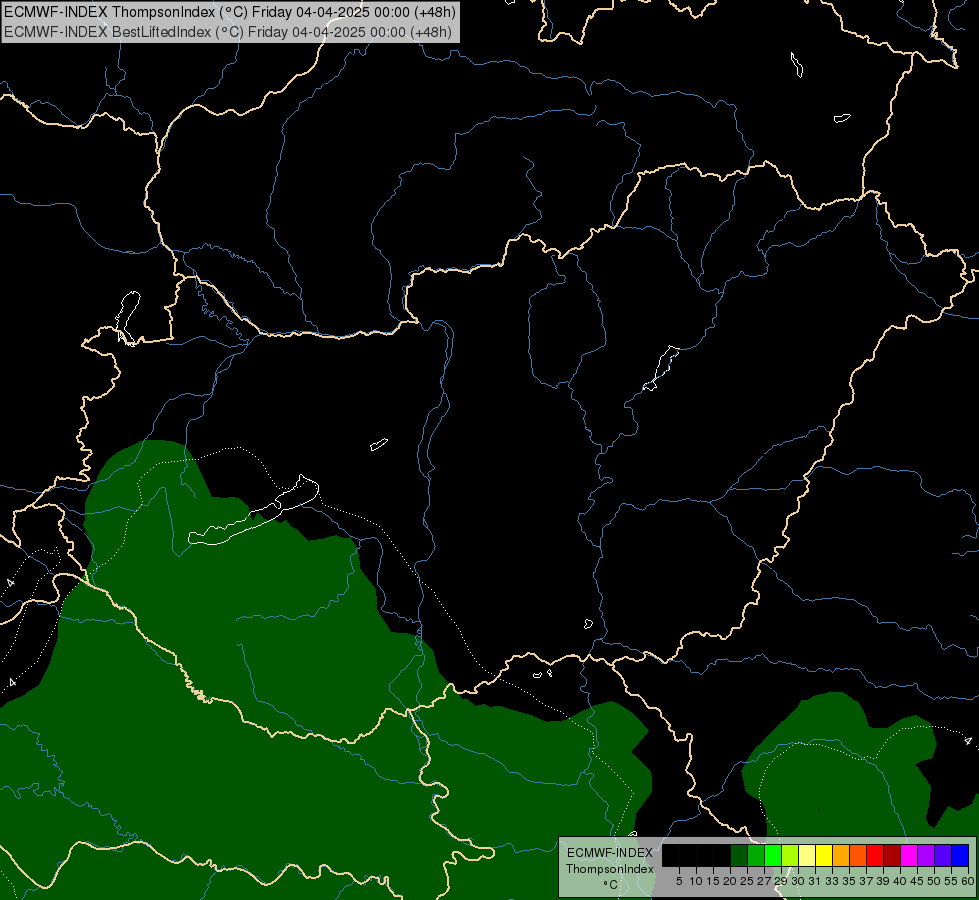This screenshot has width=979, height=900.
Task: Select the yellow-green 29-30 legend swatch
Action: click(x=790, y=855)
